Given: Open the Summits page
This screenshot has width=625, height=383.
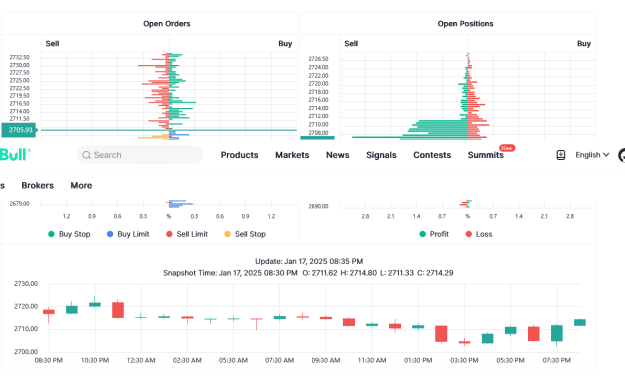Looking at the screenshot, I should [x=485, y=155].
